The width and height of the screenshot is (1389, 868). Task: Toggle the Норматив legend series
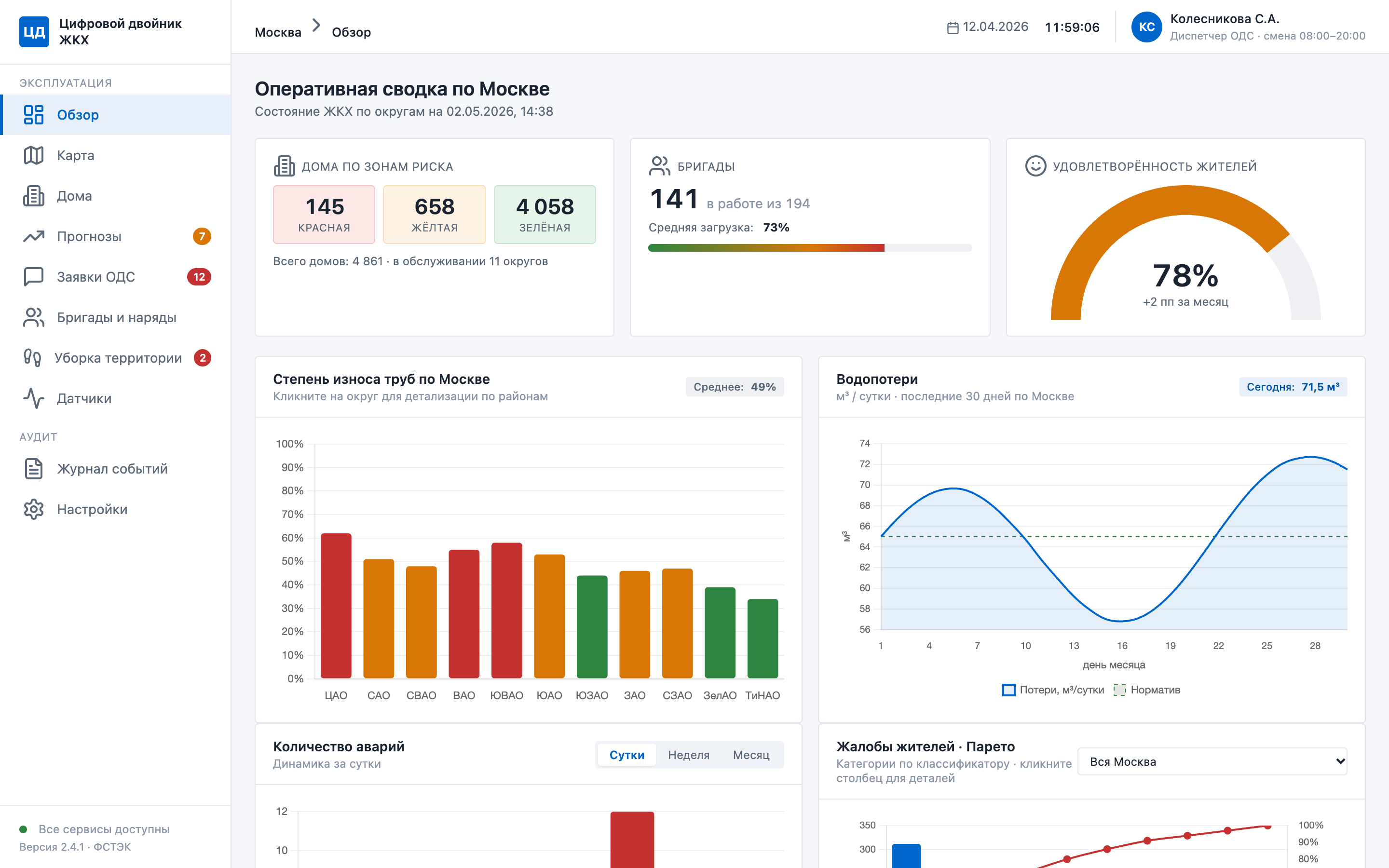pyautogui.click(x=1147, y=690)
